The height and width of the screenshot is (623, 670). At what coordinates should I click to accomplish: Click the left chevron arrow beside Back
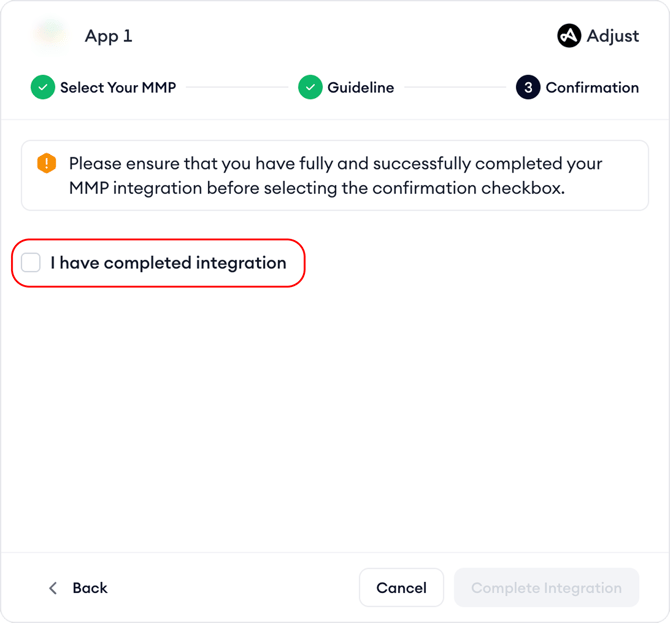(53, 588)
